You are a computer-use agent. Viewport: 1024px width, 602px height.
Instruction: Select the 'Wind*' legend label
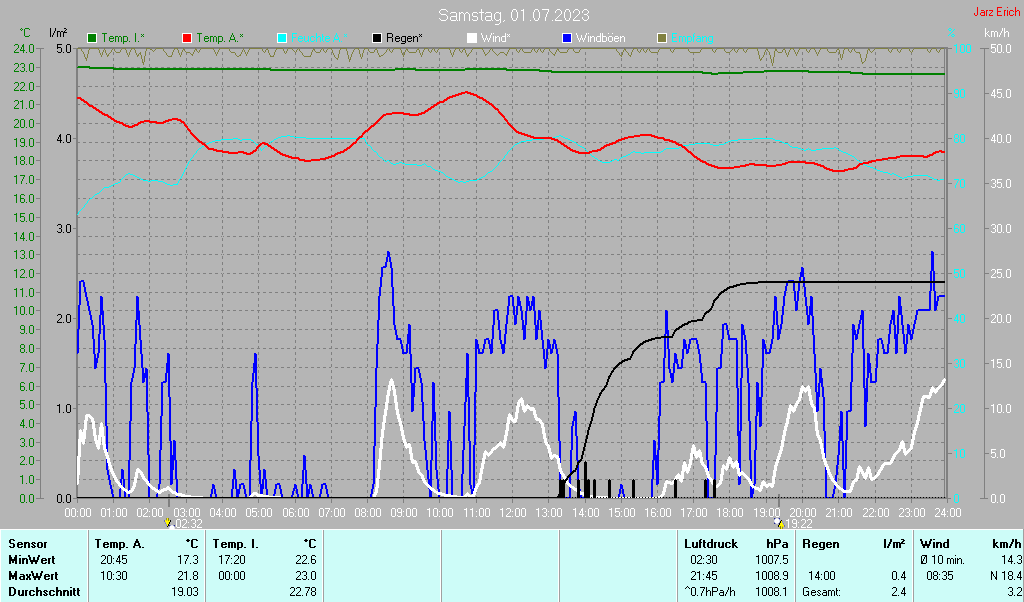[x=495, y=39]
